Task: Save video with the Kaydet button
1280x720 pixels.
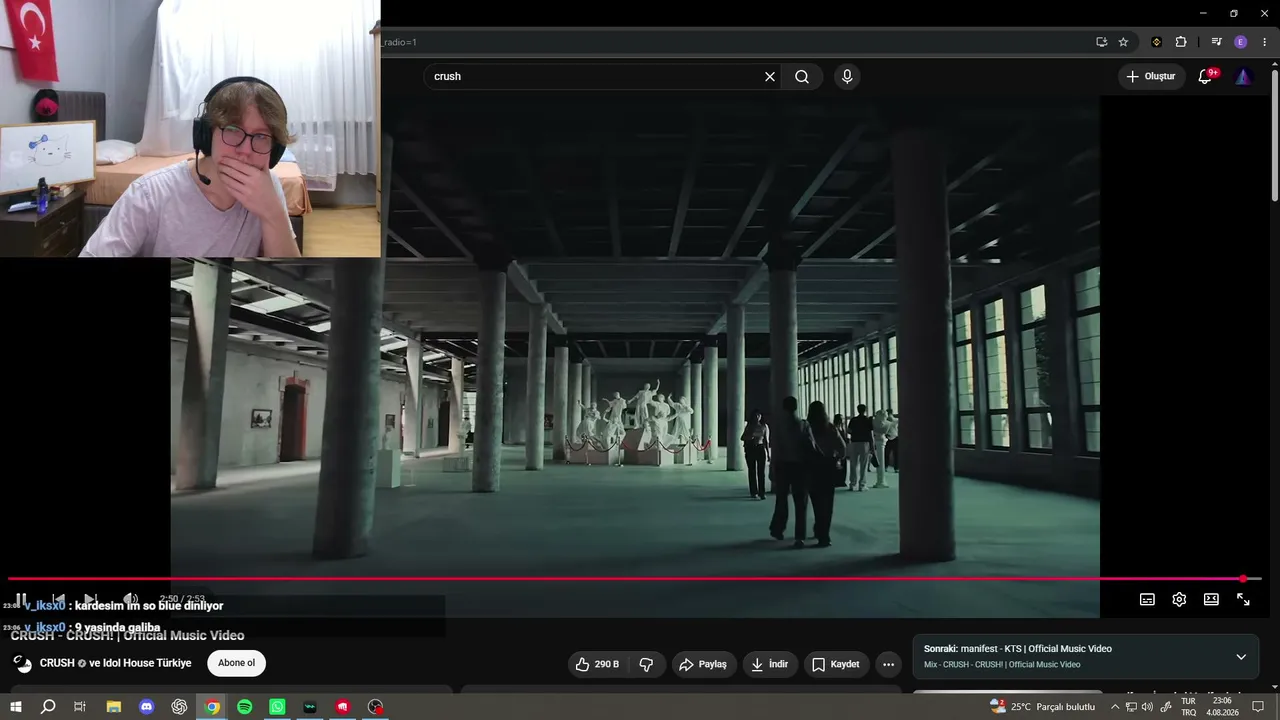Action: tap(836, 664)
